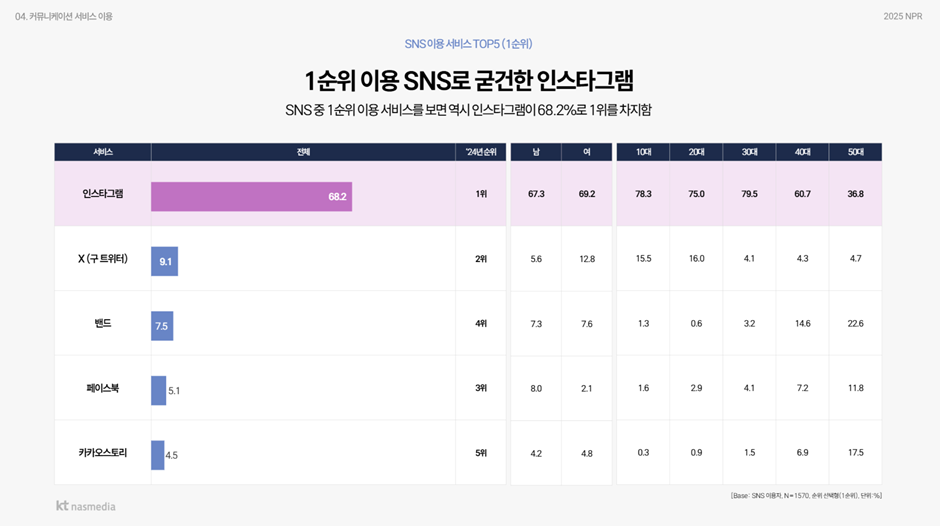The height and width of the screenshot is (526, 940).
Task: Click the 22.6 value in 밴드 row
Action: tap(855, 323)
